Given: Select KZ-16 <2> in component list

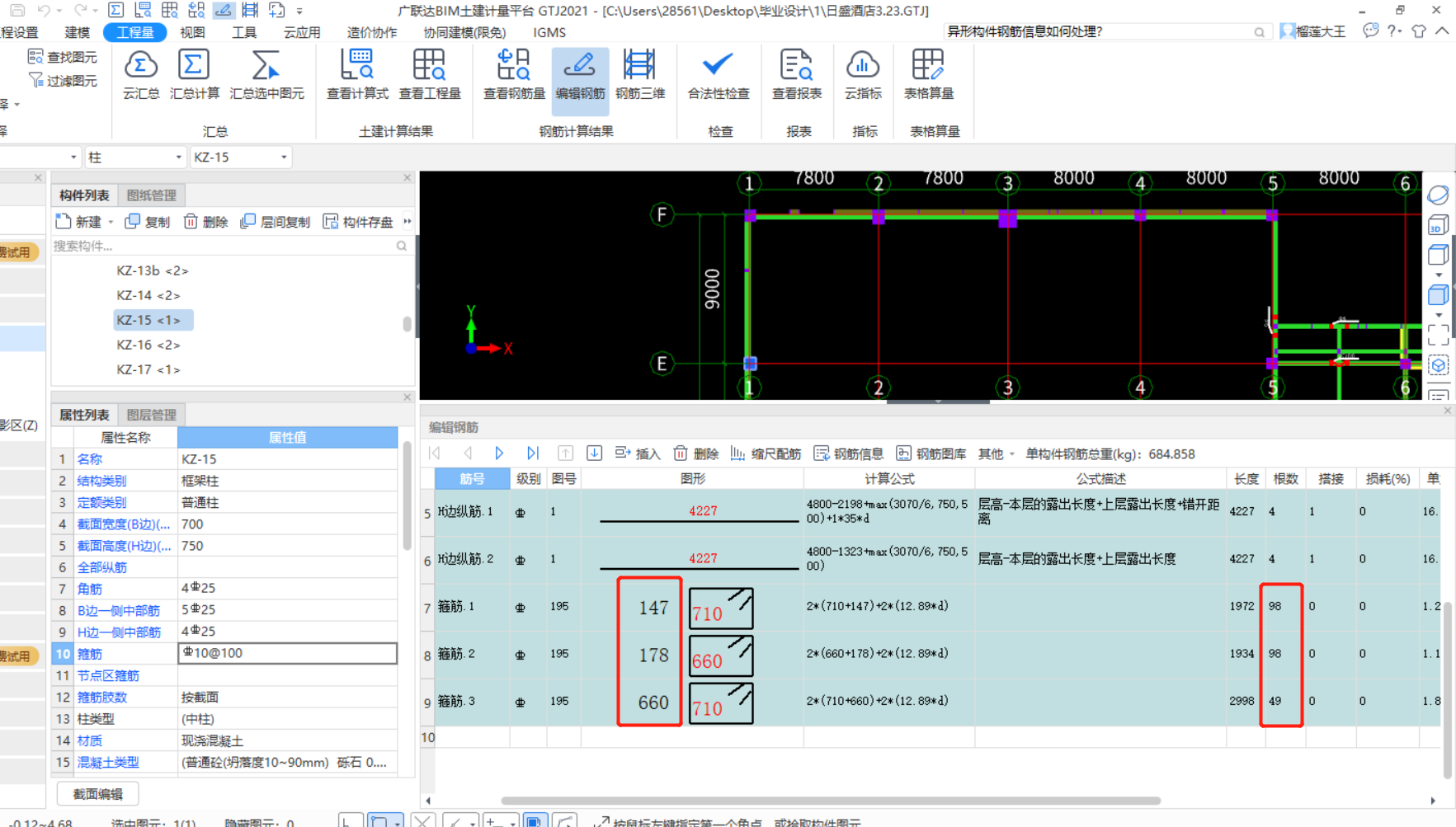Looking at the screenshot, I should point(148,345).
